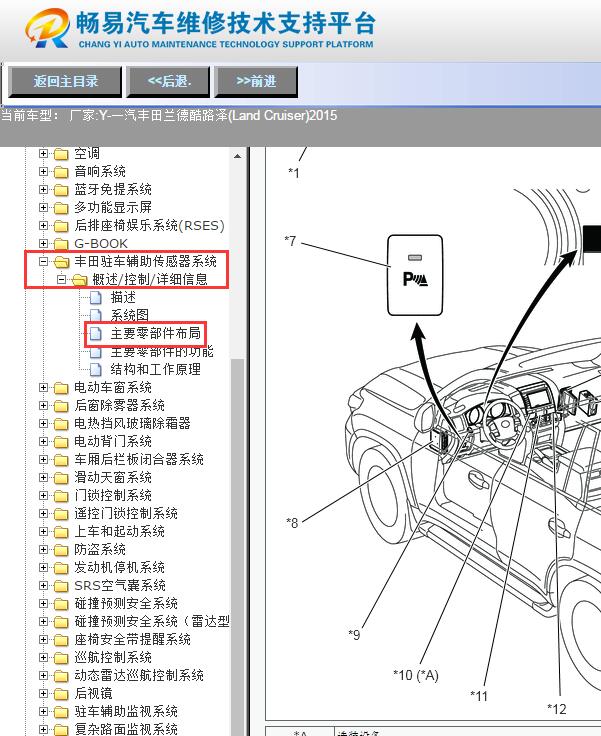Click the *12 callout label
The width and height of the screenshot is (601, 736).
[557, 709]
